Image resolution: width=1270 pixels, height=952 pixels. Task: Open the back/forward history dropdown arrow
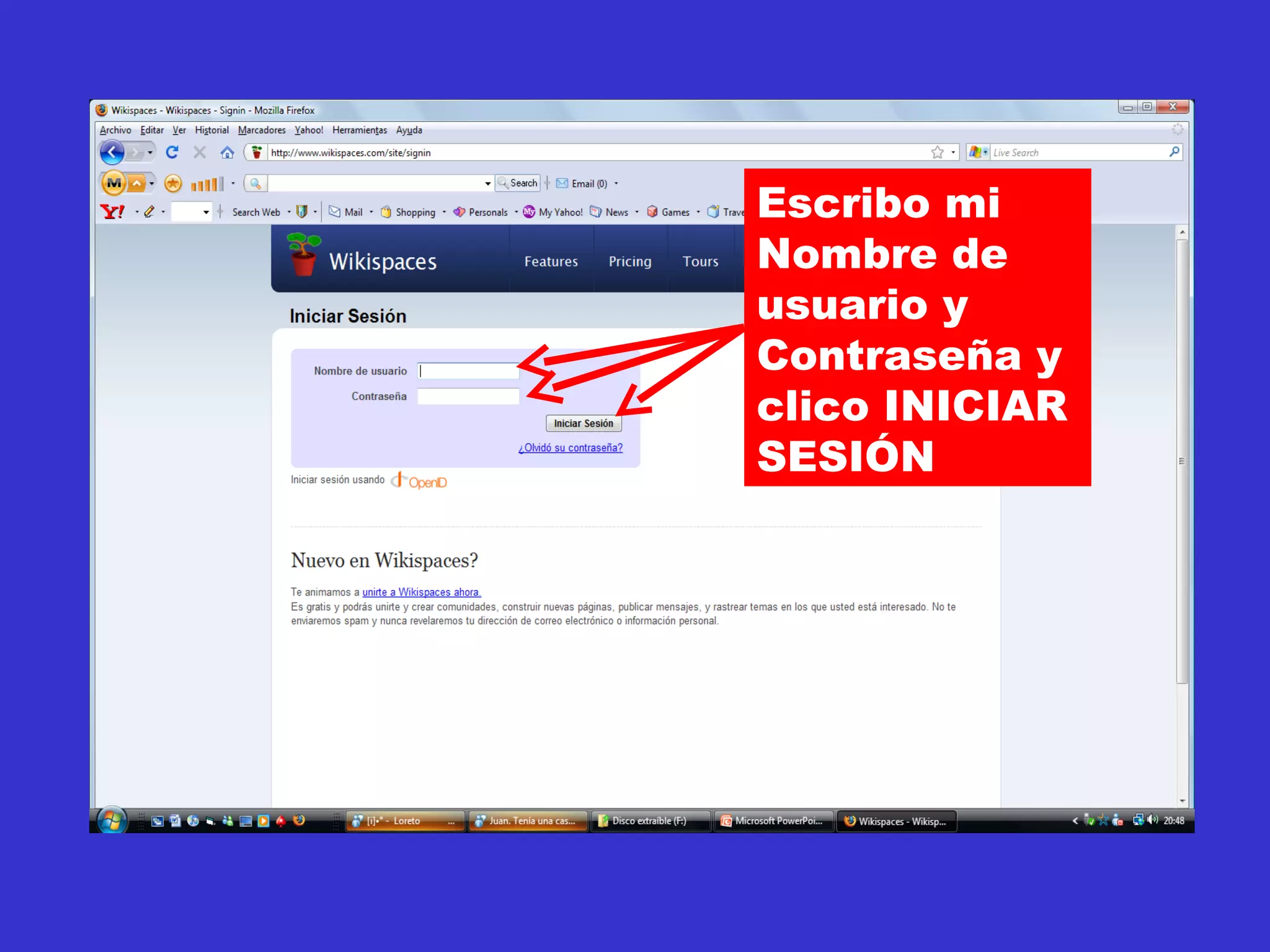150,152
